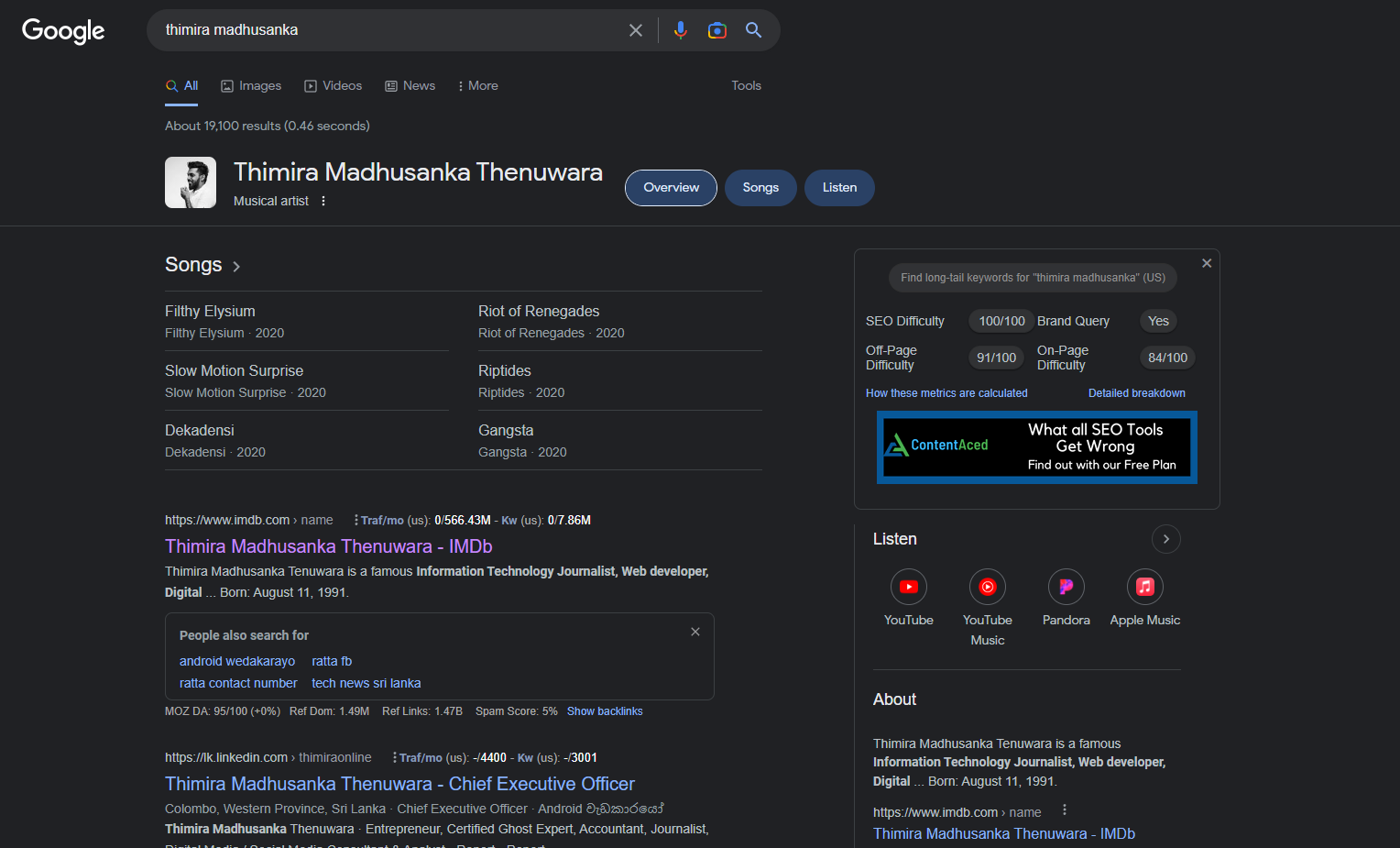This screenshot has width=1400, height=848.
Task: Switch to the All results tab
Action: (181, 85)
